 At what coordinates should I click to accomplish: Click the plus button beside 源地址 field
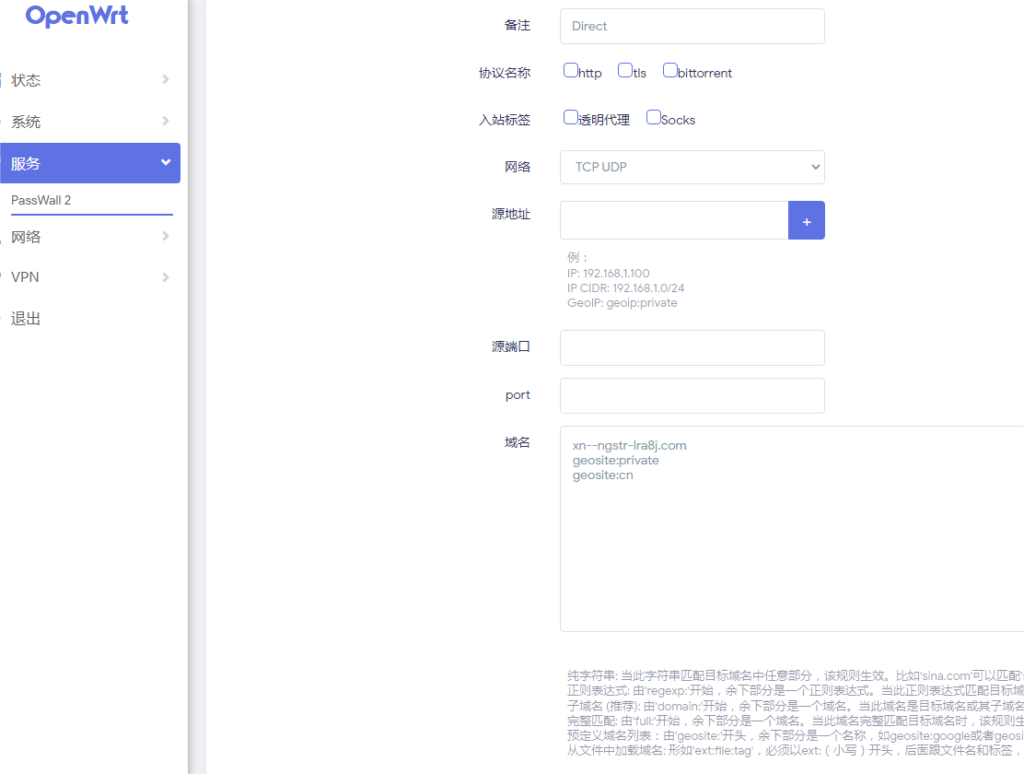[x=806, y=221]
